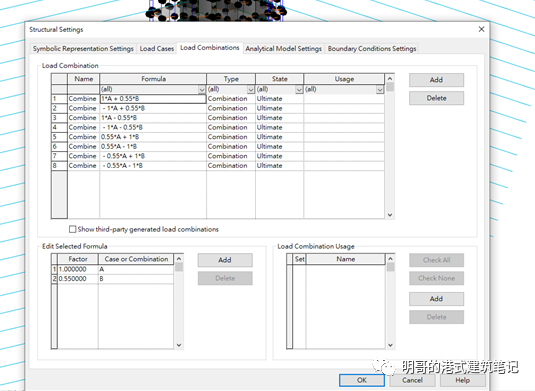The height and width of the screenshot is (391, 535).
Task: Click Type cell Combination in row 6
Action: click(x=231, y=146)
